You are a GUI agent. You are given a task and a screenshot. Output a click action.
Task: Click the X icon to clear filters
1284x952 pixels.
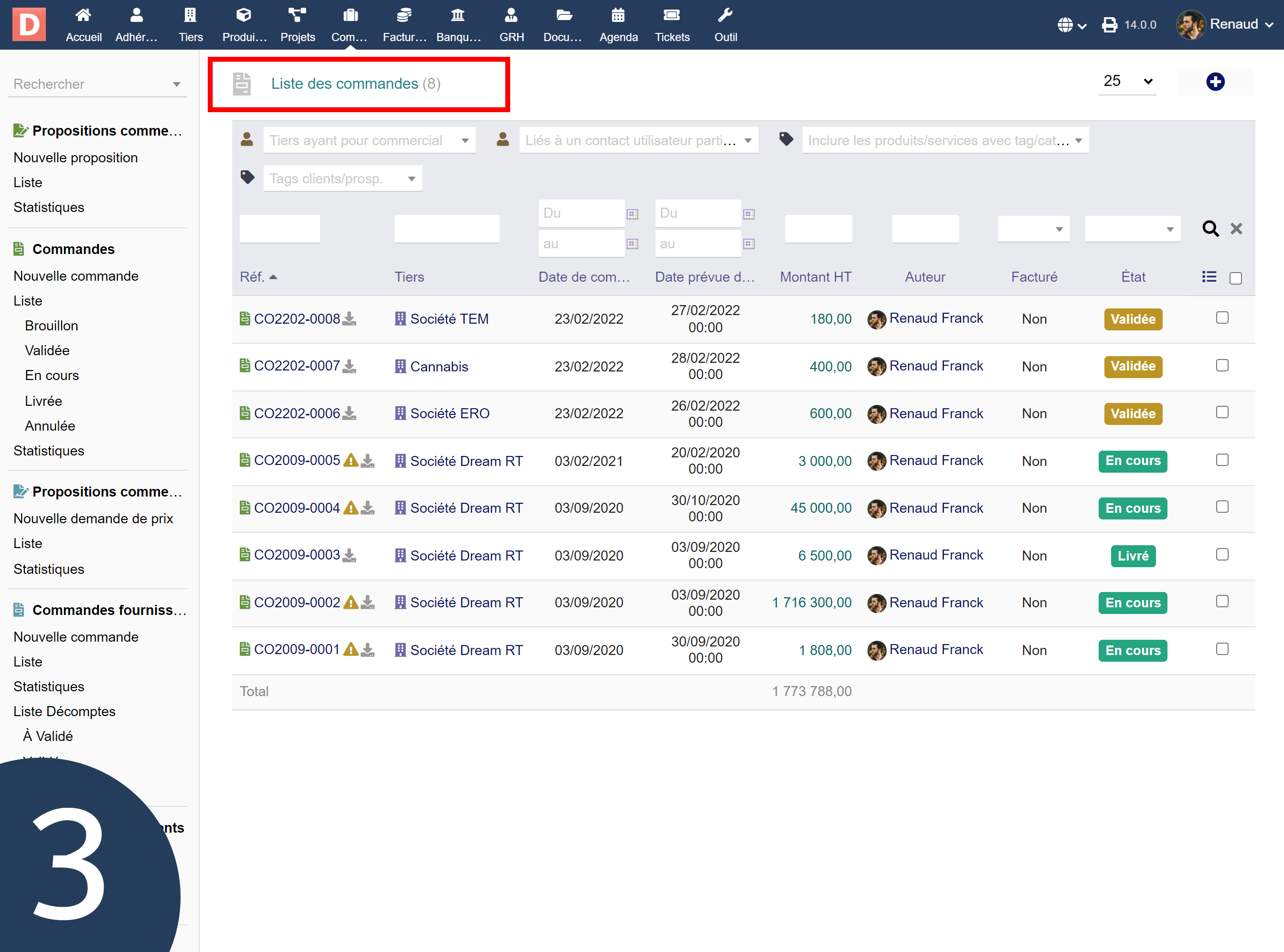point(1236,229)
